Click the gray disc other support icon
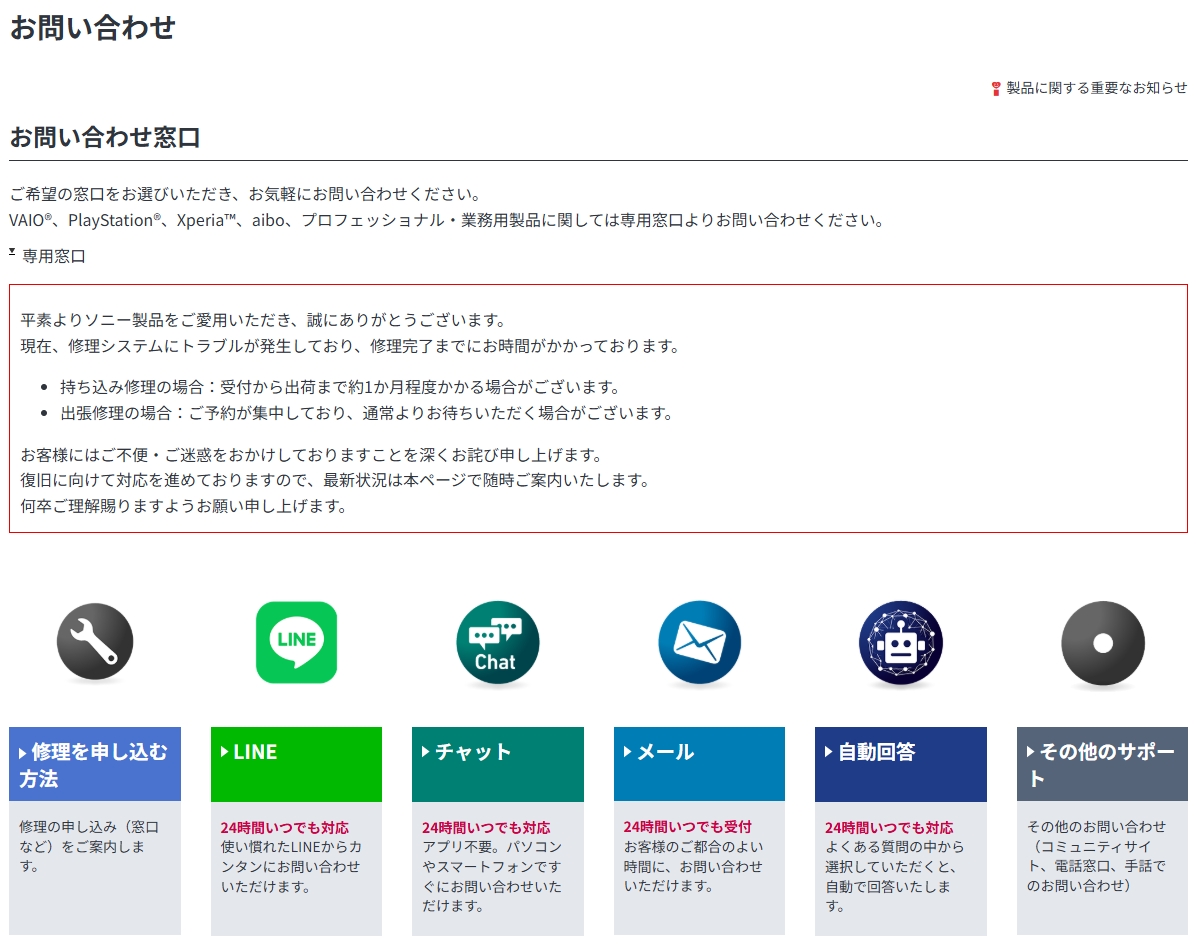Viewport: 1196px width, 944px height. (1102, 642)
